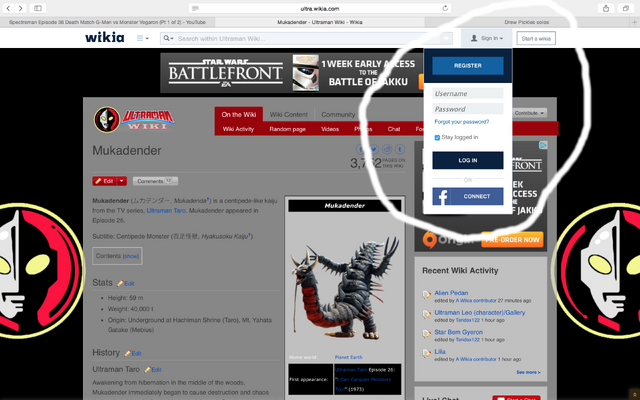Click the Star Wars Battlefront banner ad
The width and height of the screenshot is (640, 400).
click(x=292, y=73)
